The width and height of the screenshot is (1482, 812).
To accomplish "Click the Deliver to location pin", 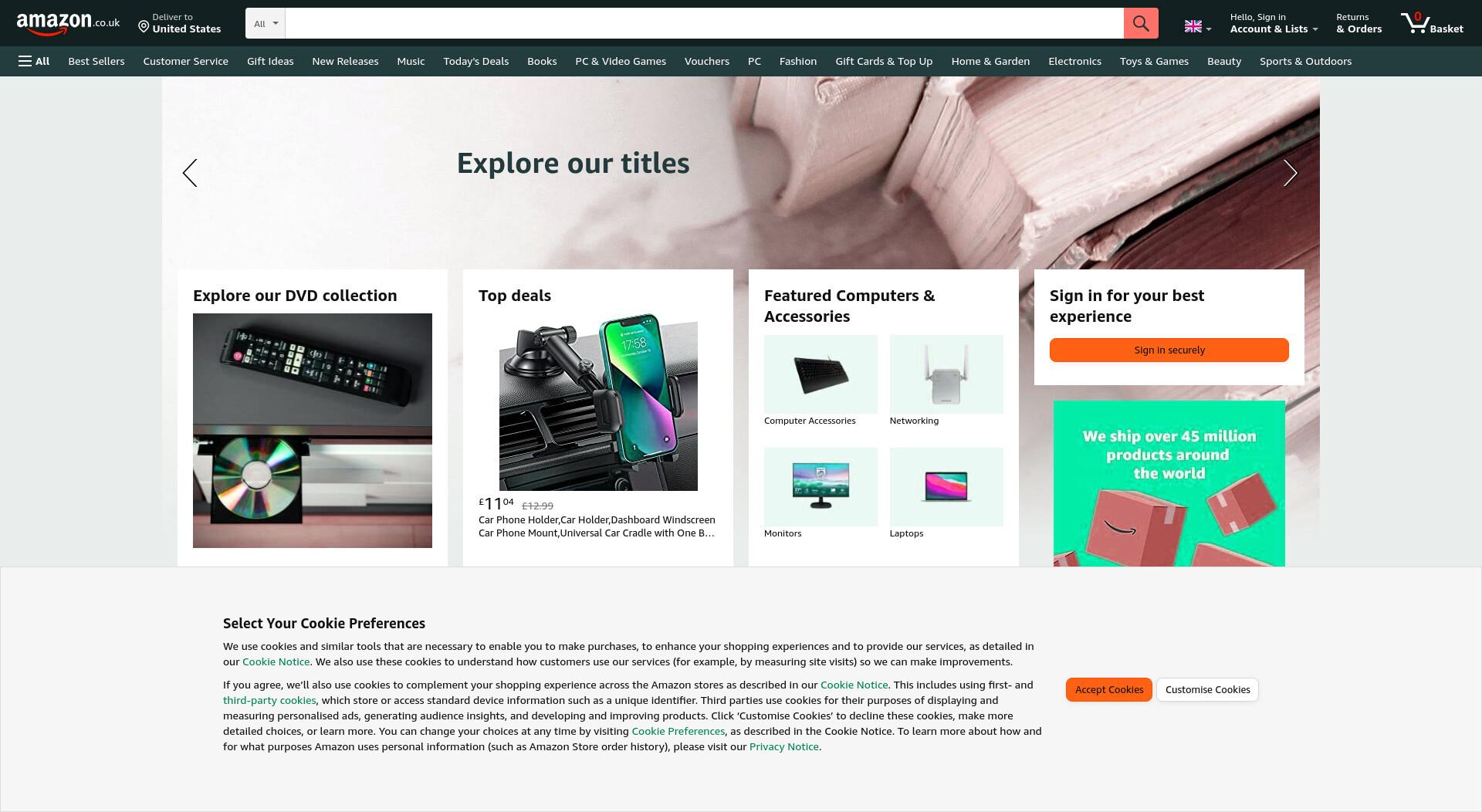I will pyautogui.click(x=144, y=27).
